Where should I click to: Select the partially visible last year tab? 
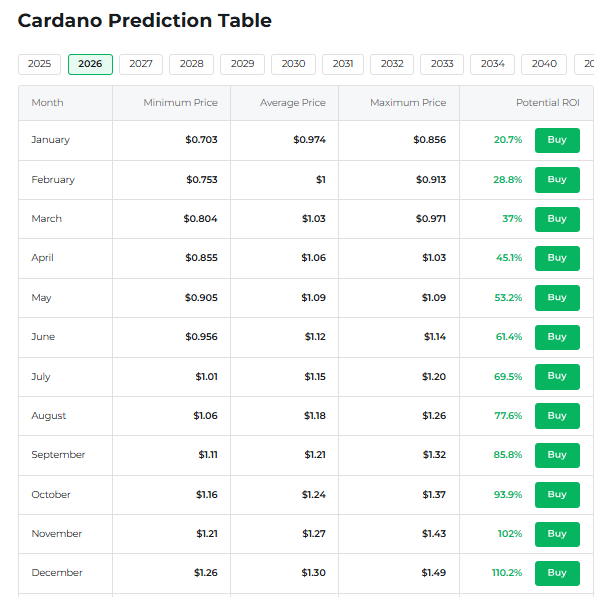coord(584,64)
